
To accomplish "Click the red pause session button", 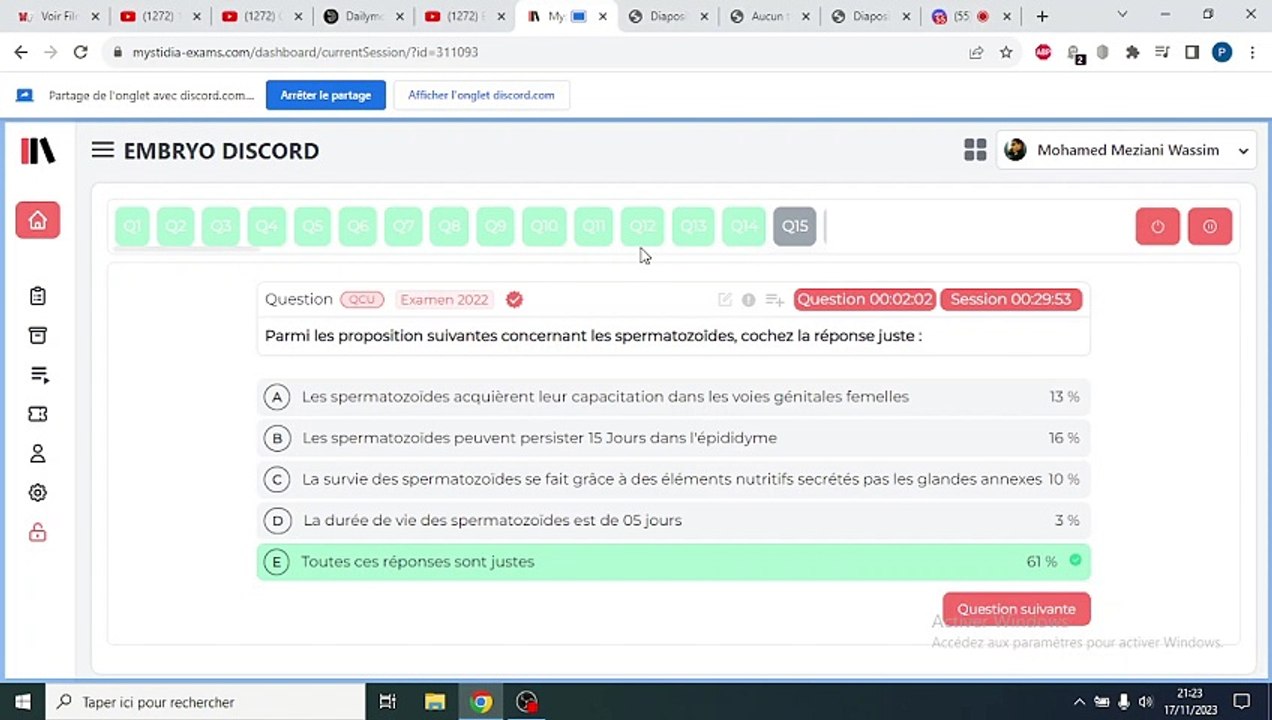I will [1209, 226].
